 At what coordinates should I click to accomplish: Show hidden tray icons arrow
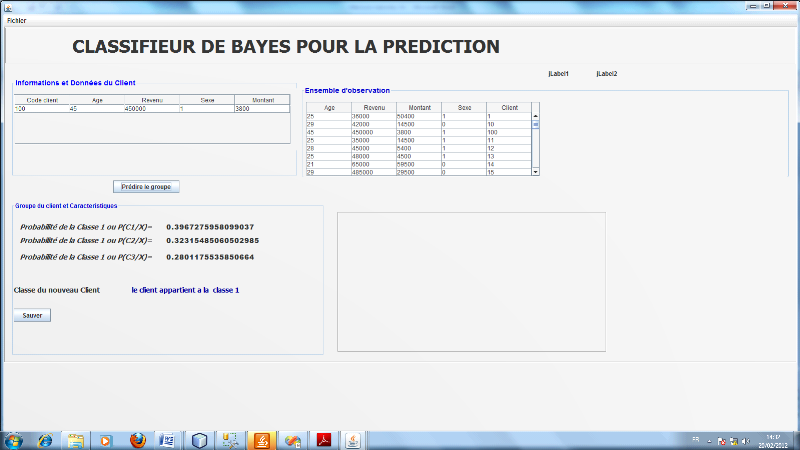709,441
